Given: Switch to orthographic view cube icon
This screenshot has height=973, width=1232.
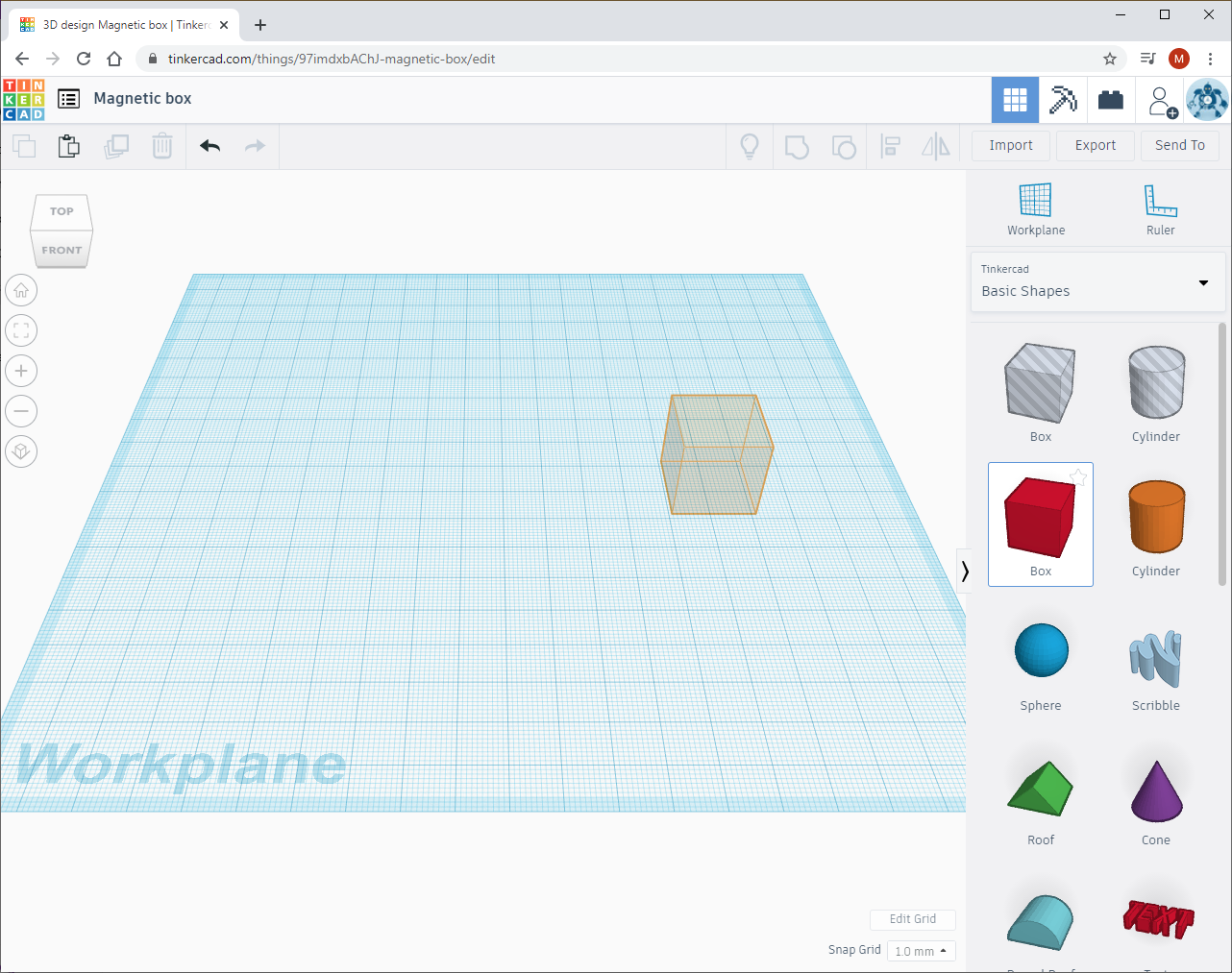Looking at the screenshot, I should (x=21, y=451).
